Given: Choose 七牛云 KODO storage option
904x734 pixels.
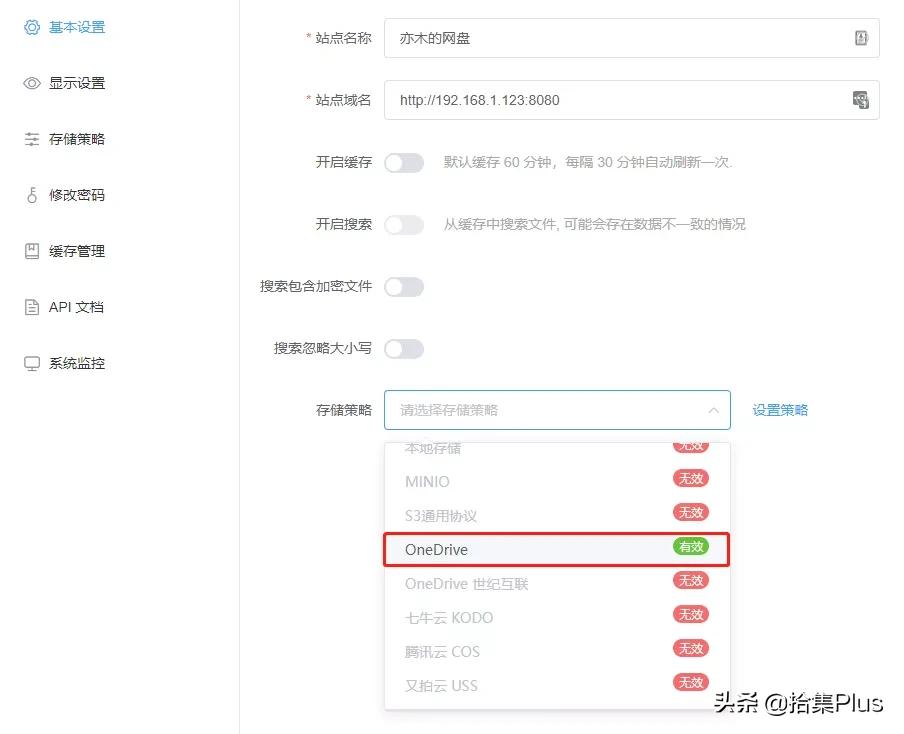Looking at the screenshot, I should 448,617.
